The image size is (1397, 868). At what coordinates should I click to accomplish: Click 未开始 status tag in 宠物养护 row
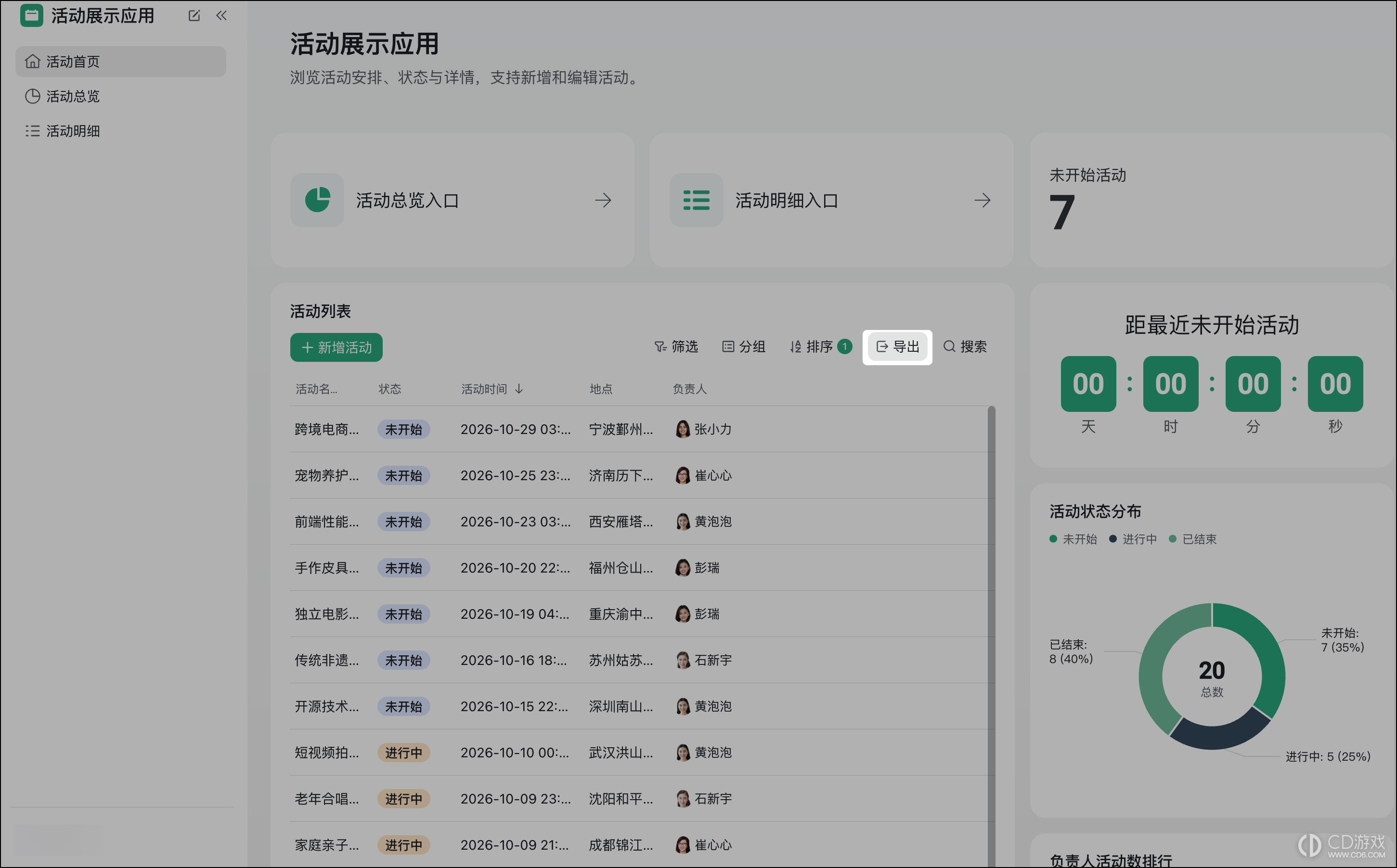(x=404, y=475)
